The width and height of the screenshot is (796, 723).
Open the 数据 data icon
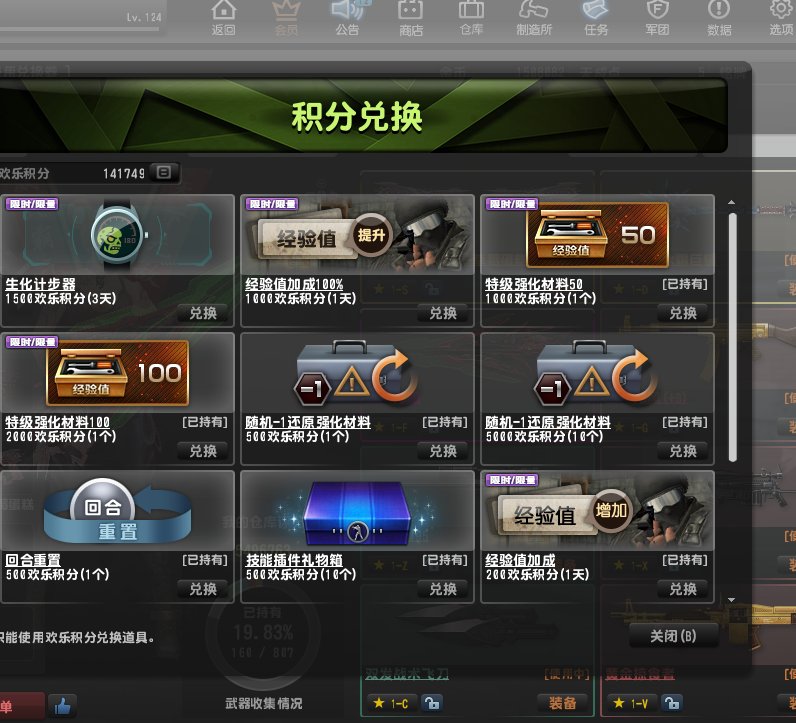[719, 18]
